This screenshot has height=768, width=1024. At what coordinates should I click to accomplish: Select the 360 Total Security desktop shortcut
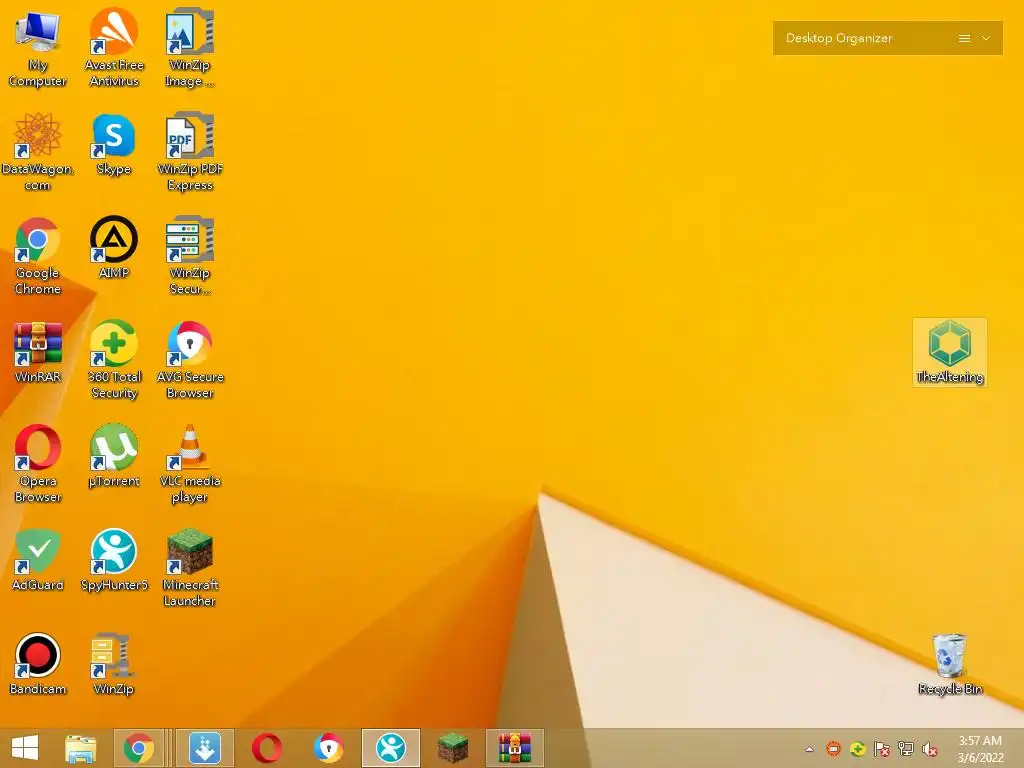tap(114, 360)
